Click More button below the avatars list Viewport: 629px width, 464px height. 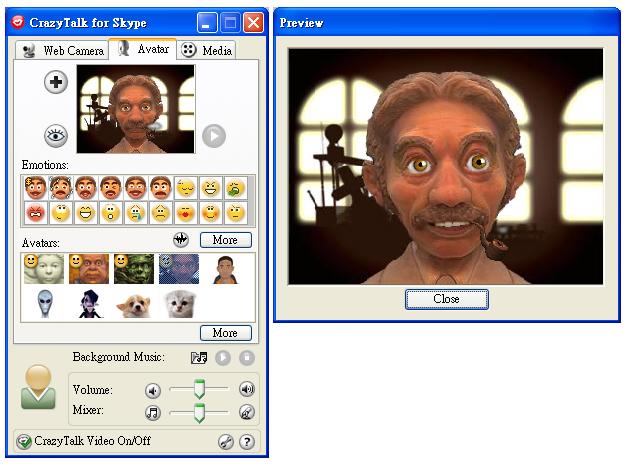pos(226,333)
